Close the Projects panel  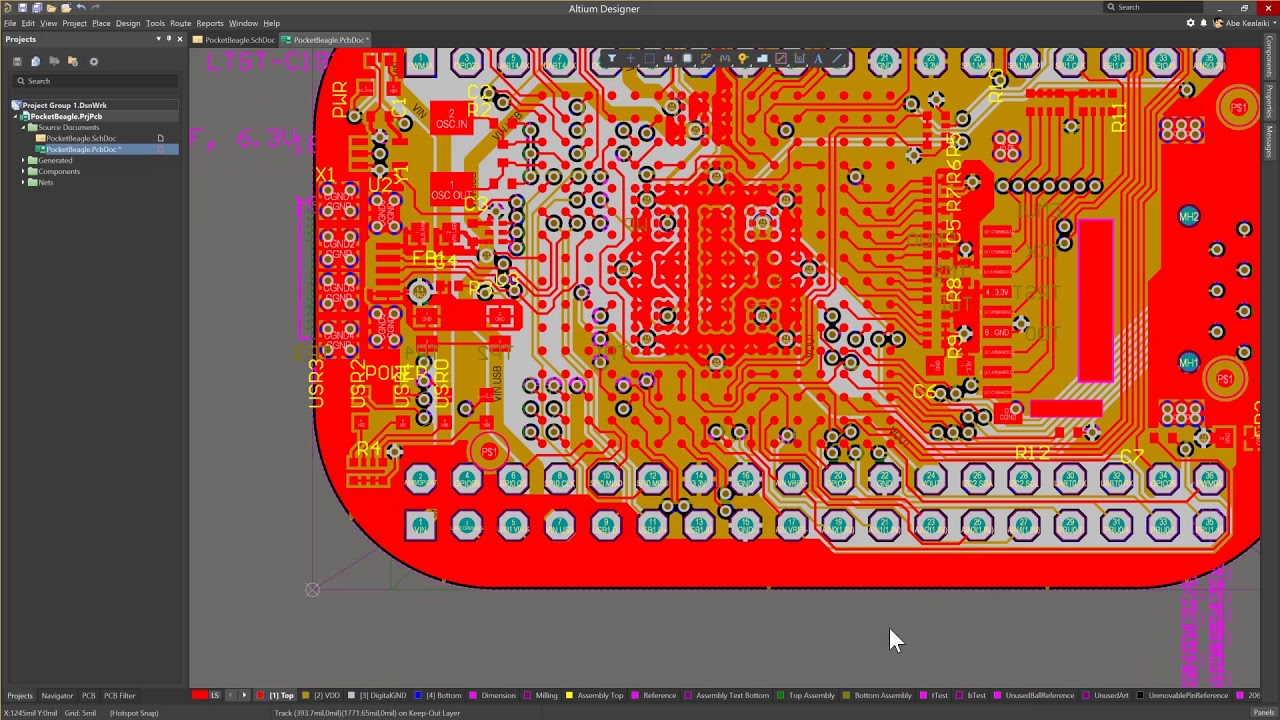pos(180,39)
